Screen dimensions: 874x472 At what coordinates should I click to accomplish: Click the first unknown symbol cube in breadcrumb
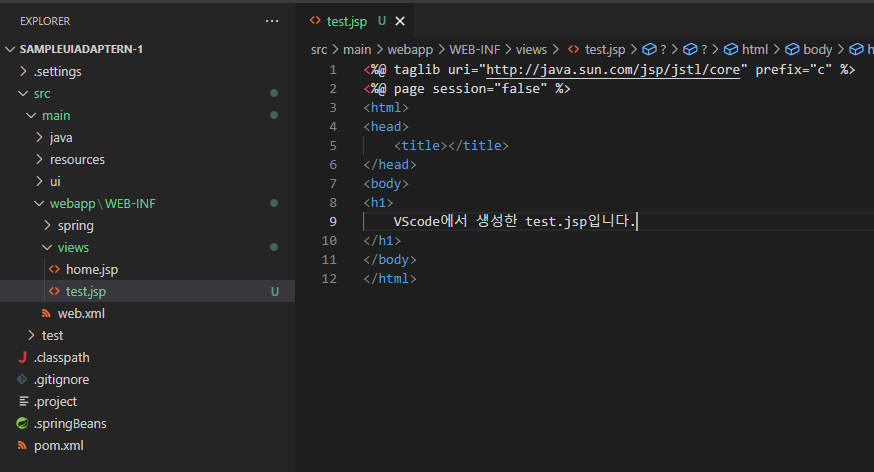[649, 50]
